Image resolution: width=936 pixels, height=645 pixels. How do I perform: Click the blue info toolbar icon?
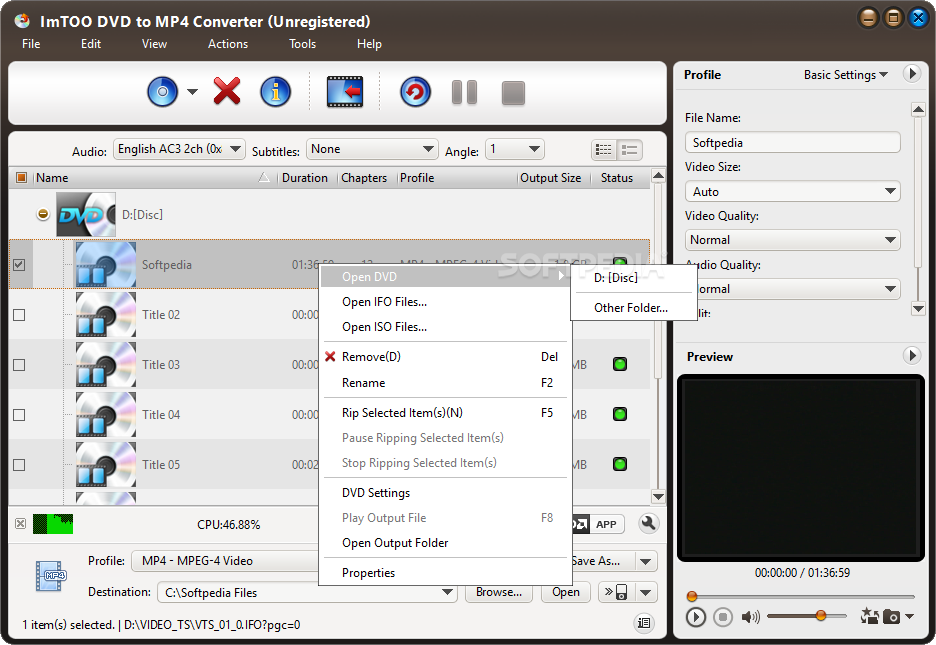point(275,92)
